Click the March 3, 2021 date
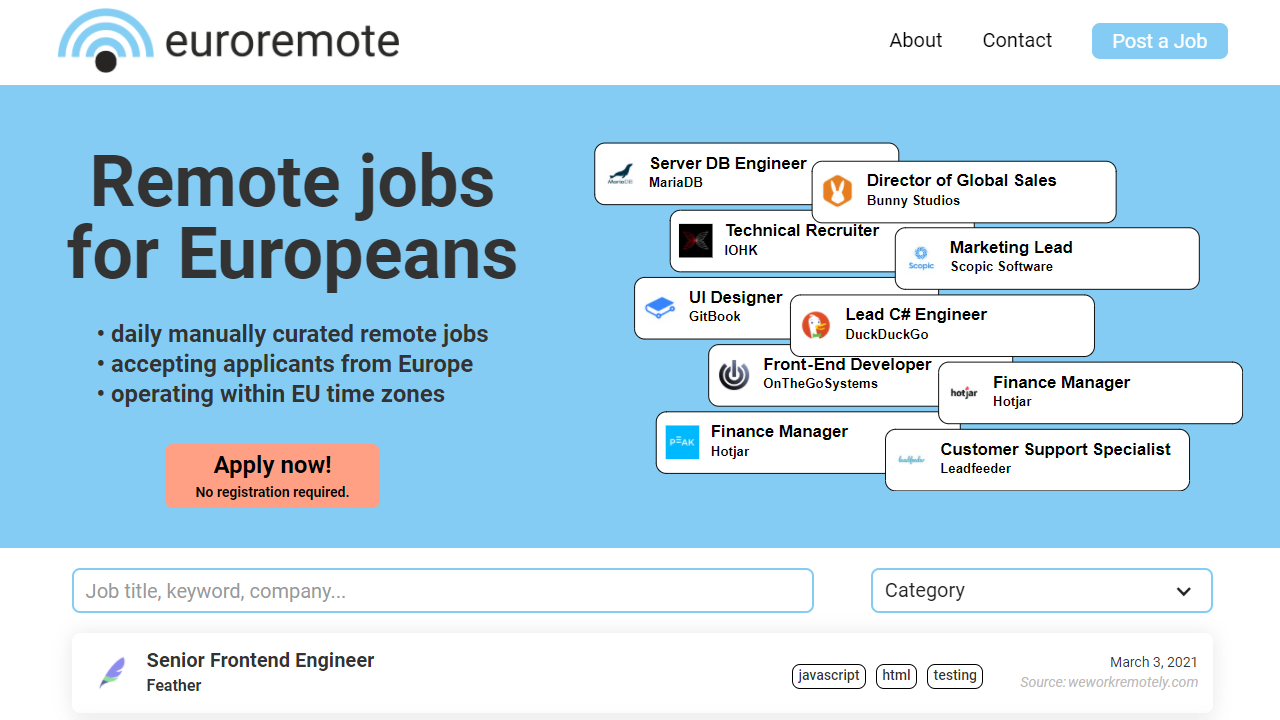This screenshot has height=720, width=1280. coord(1154,662)
